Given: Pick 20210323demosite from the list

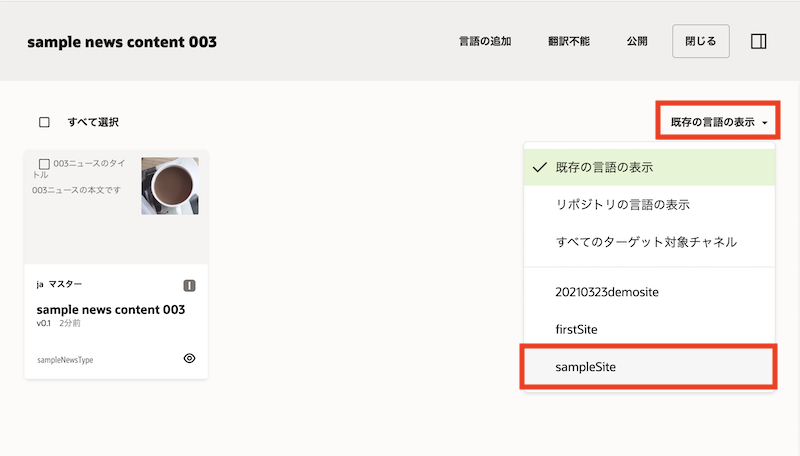Looking at the screenshot, I should (607, 291).
